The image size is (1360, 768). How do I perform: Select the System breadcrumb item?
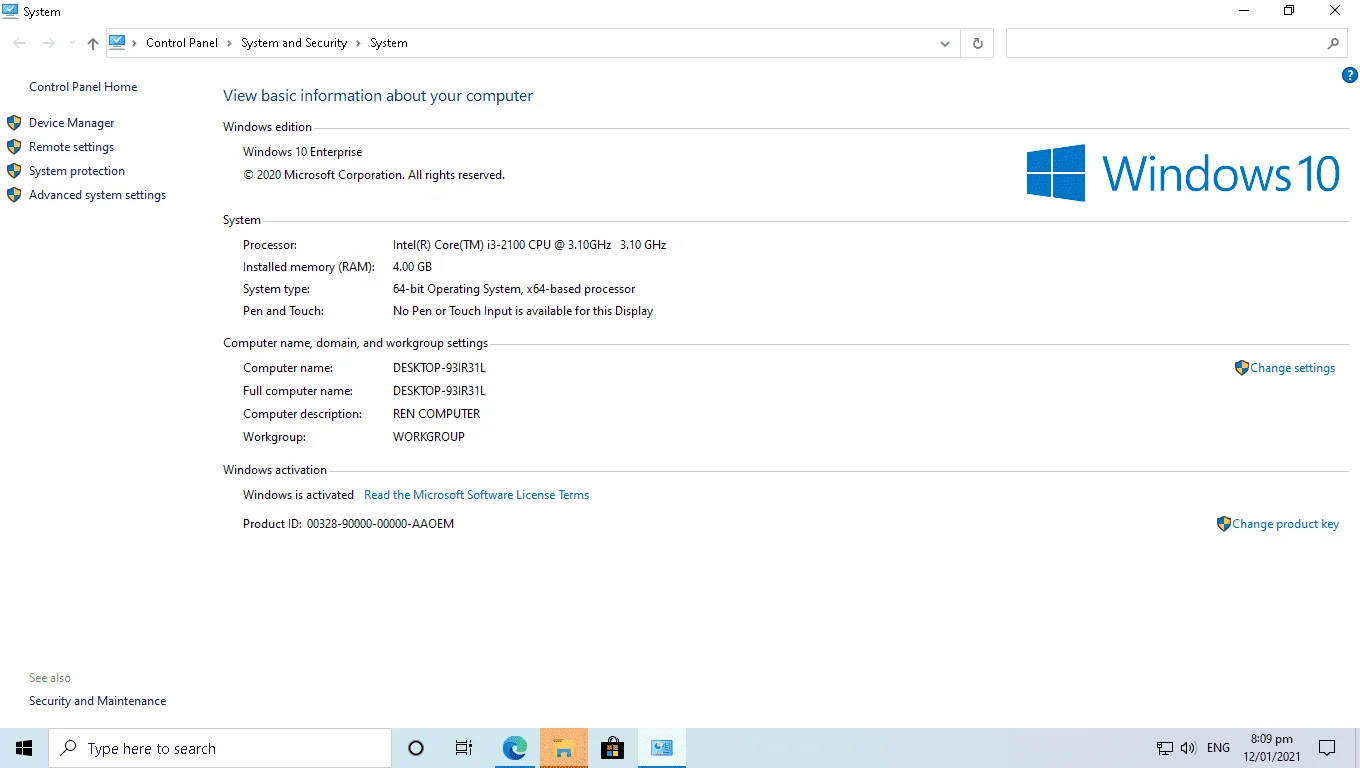pos(389,43)
